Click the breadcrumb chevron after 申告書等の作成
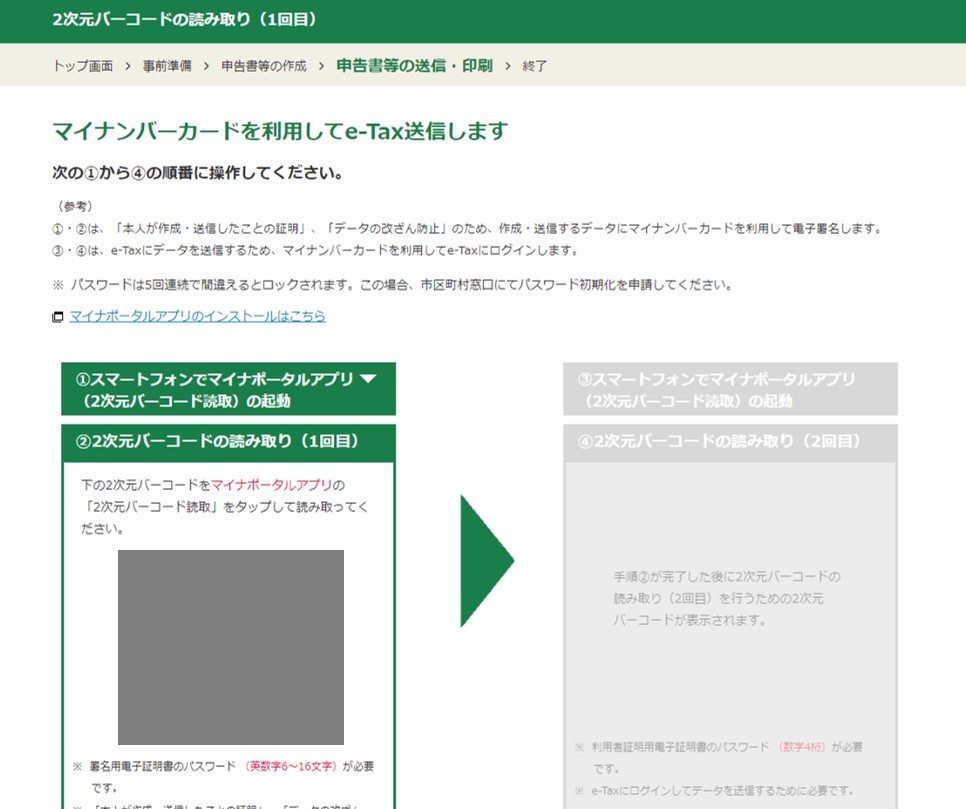Image resolution: width=966 pixels, height=809 pixels. (322, 66)
